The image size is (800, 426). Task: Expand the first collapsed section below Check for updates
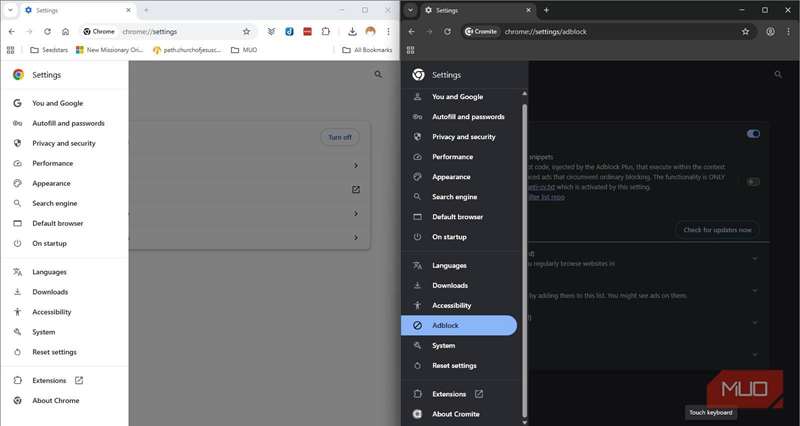click(755, 258)
